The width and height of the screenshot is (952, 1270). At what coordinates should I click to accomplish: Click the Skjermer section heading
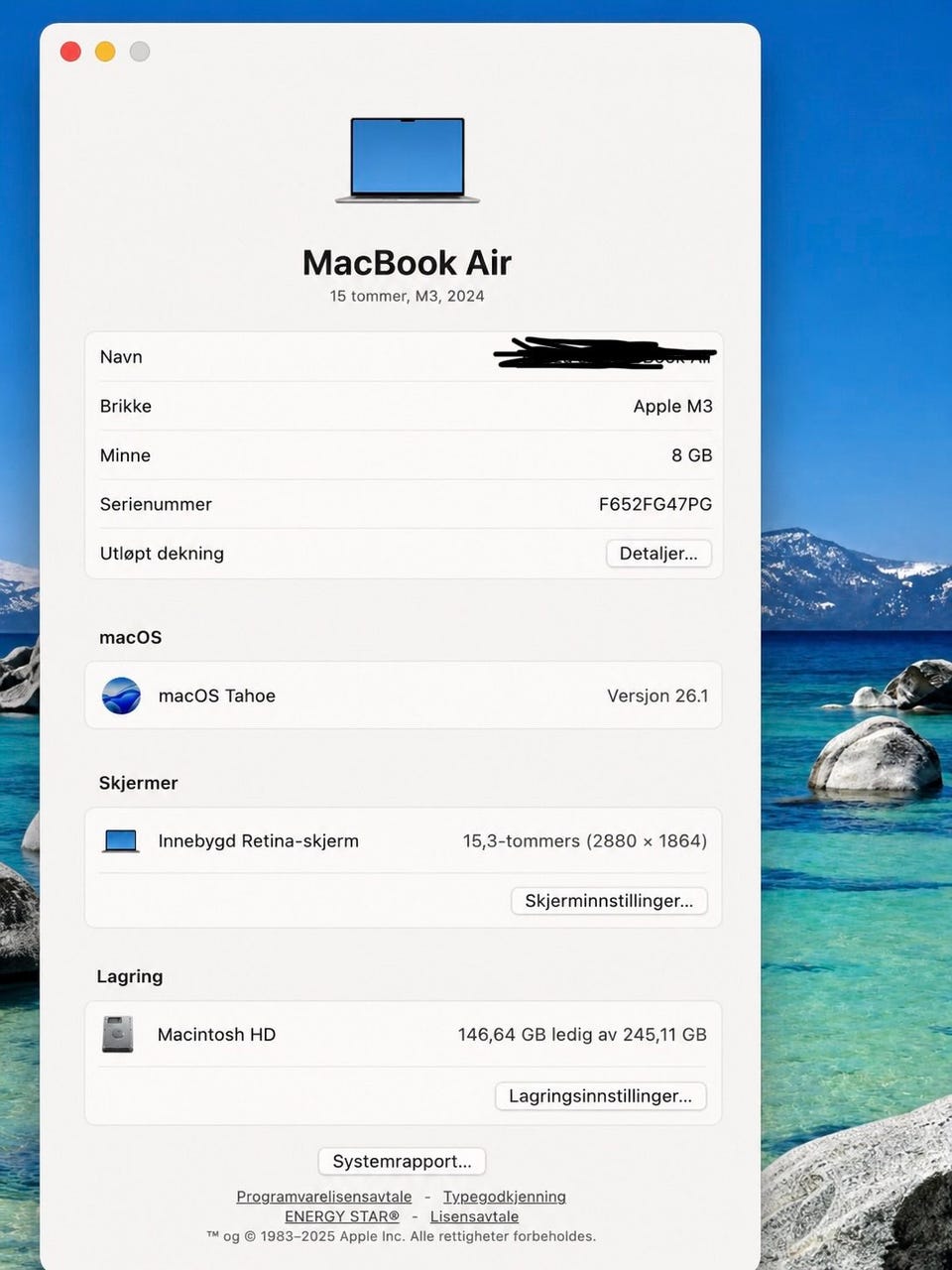coord(138,783)
